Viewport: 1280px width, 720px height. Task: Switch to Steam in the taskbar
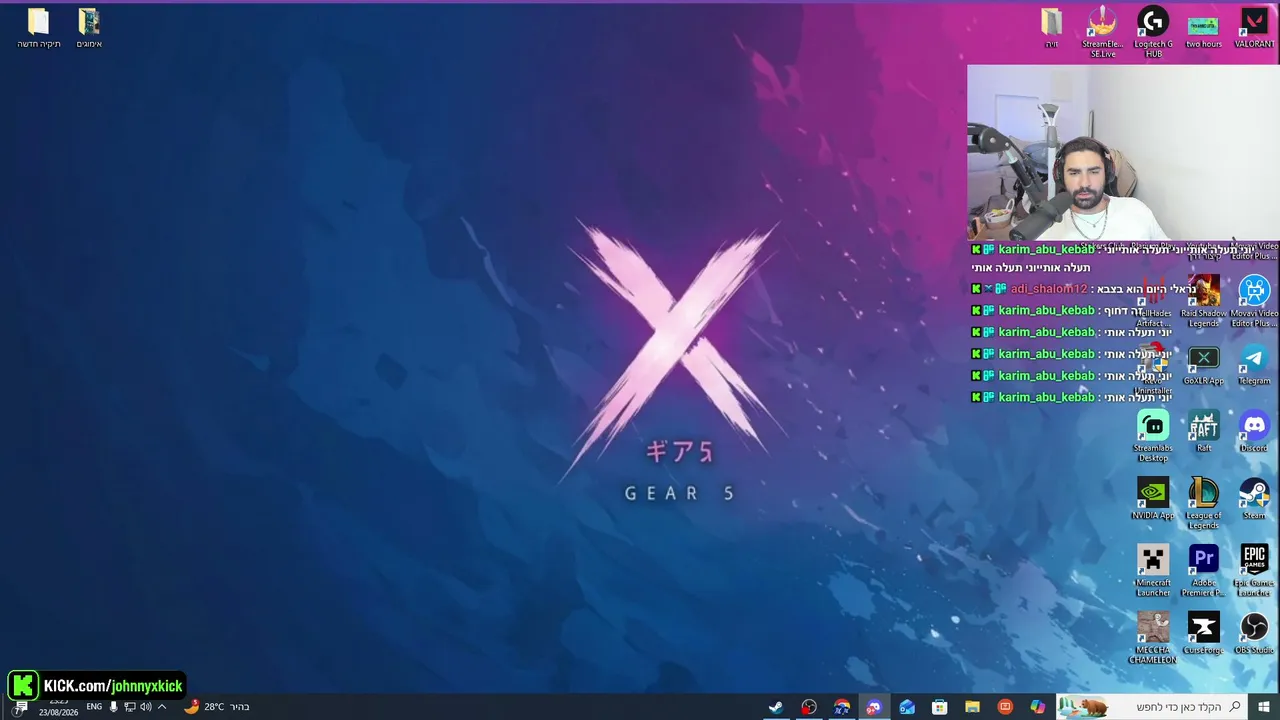point(775,707)
